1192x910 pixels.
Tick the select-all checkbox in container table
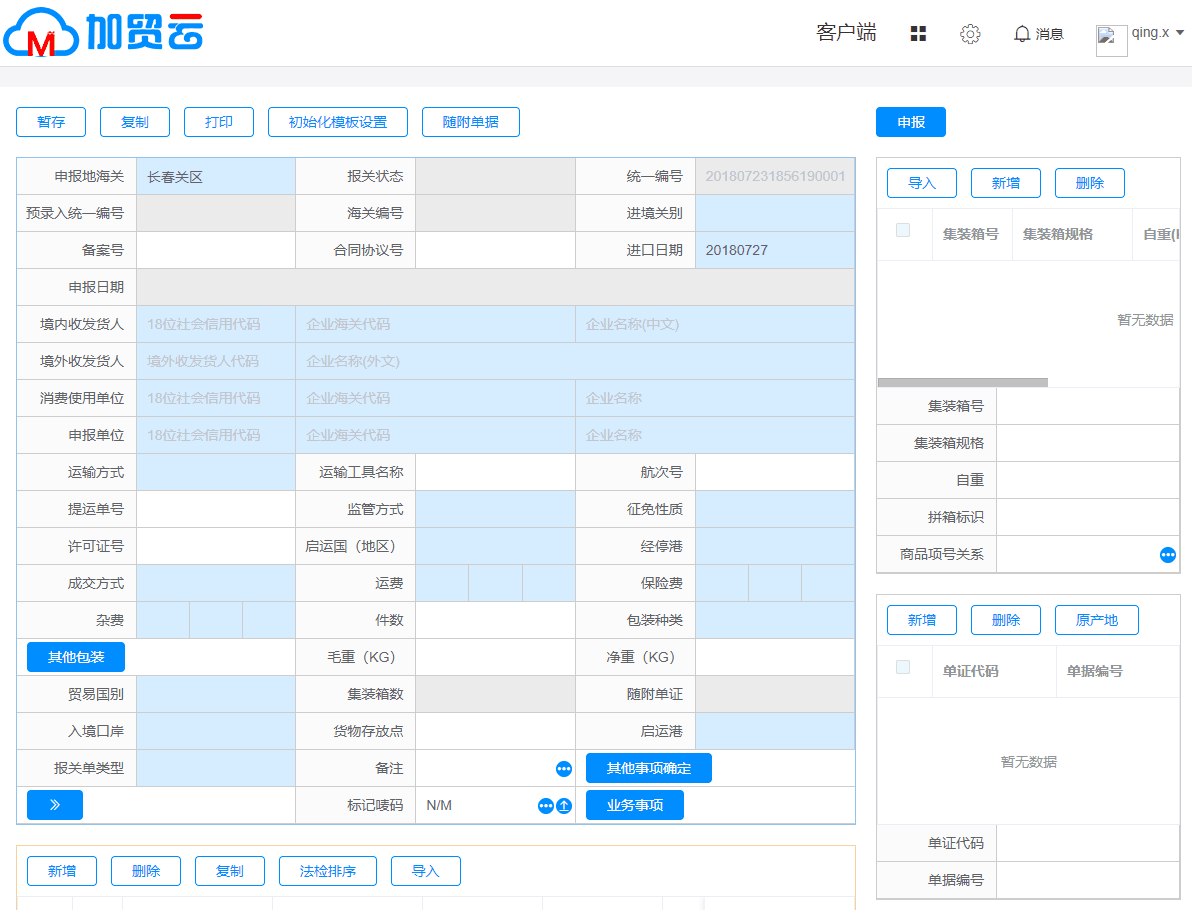pos(903,230)
